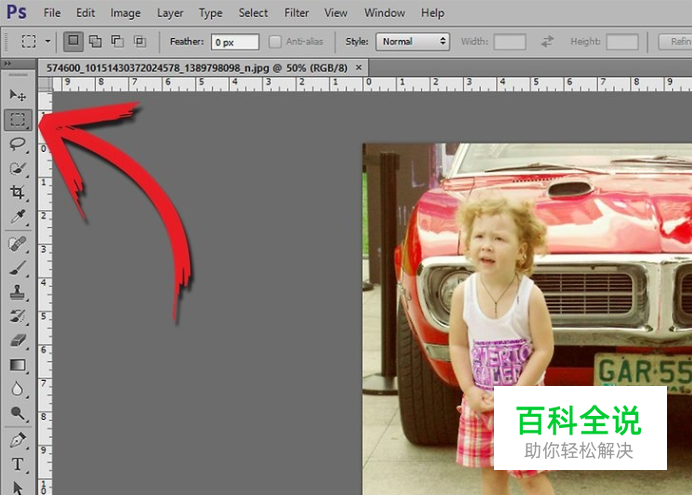Enable the Anti-alias checkbox
Image resolution: width=692 pixels, height=495 pixels.
pyautogui.click(x=276, y=42)
